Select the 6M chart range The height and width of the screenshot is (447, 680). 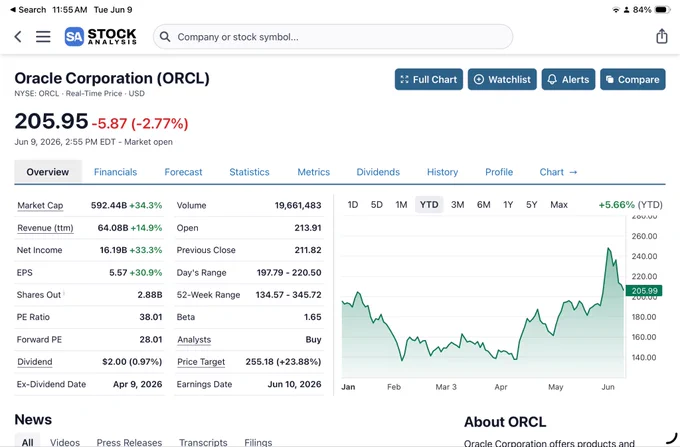[x=484, y=205]
